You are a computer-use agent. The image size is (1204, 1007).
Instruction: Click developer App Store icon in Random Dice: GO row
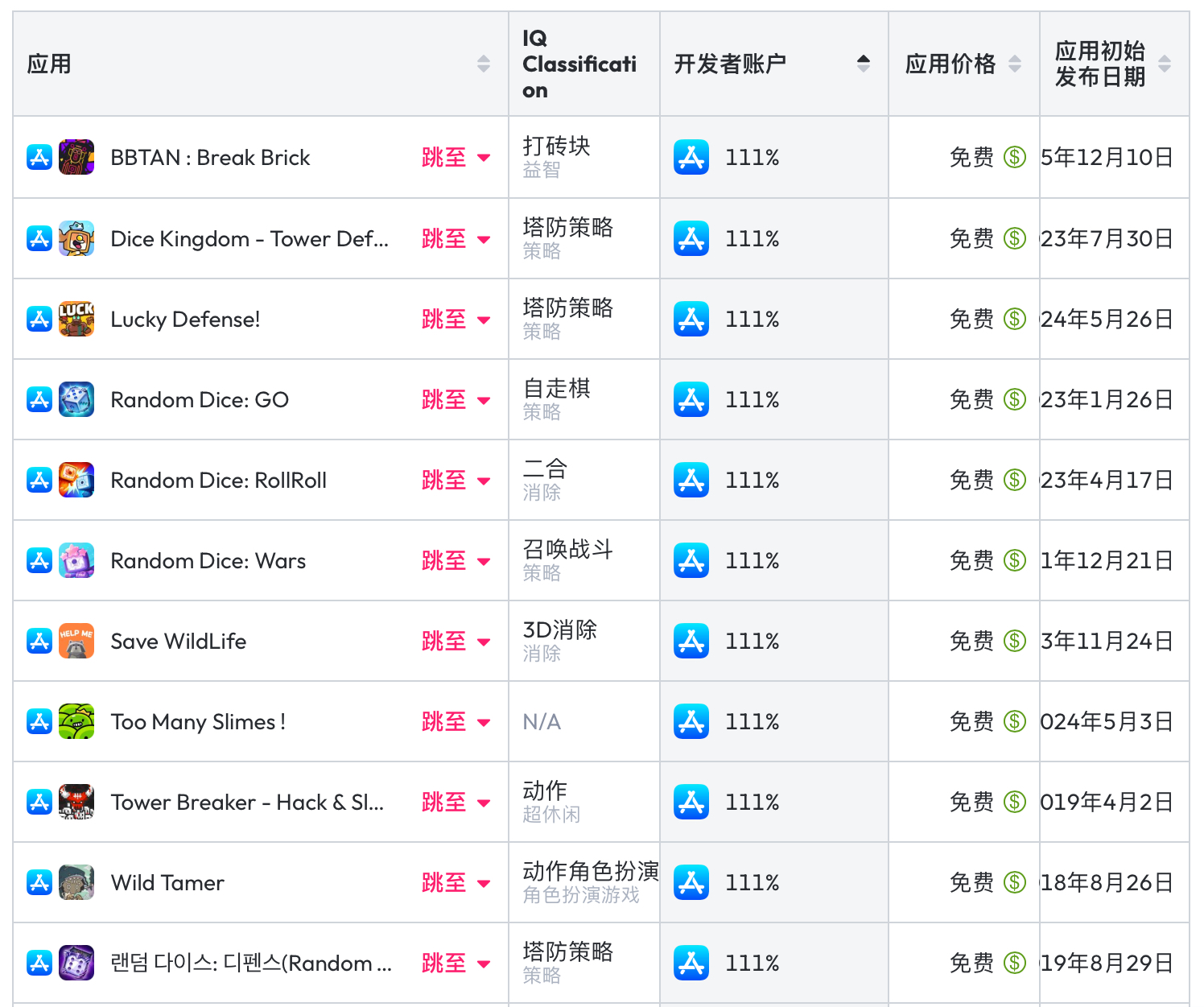tap(691, 399)
